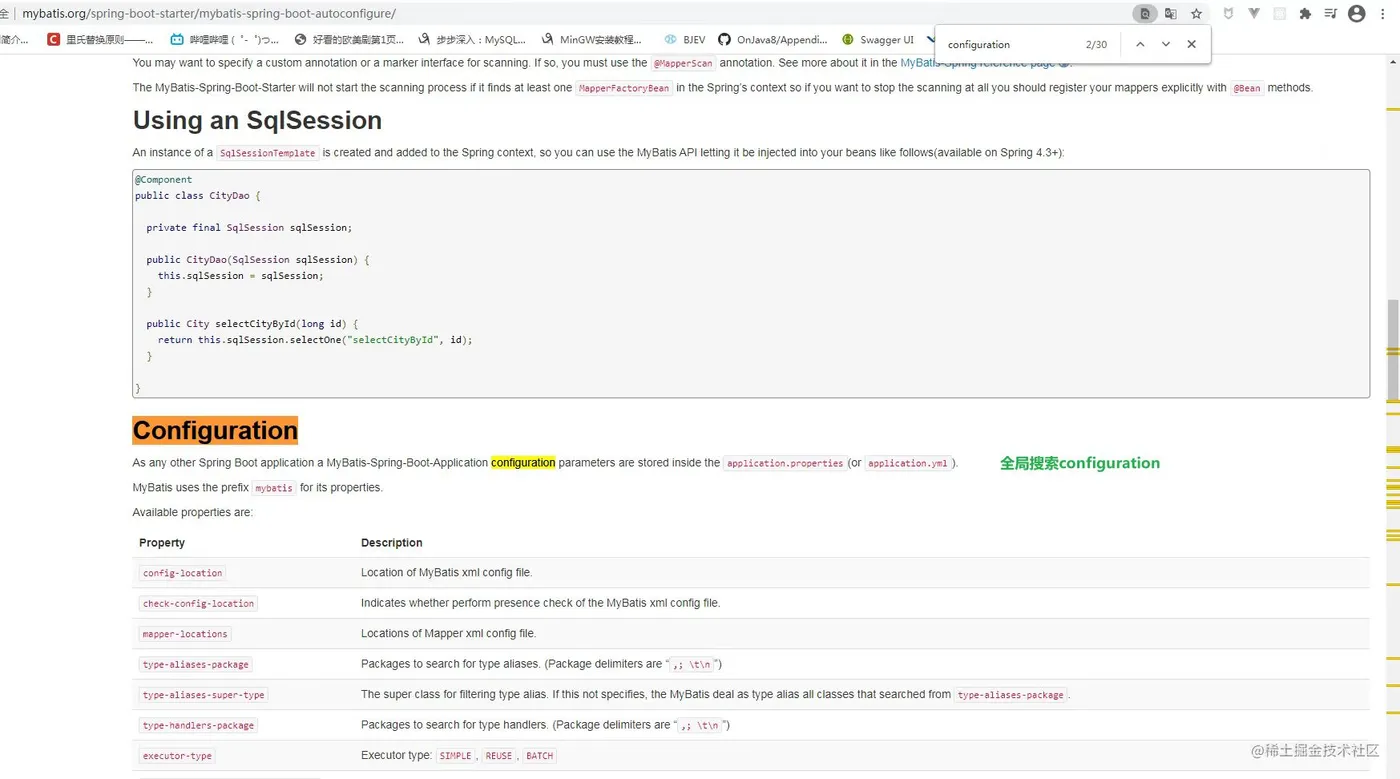Viewport: 1400px width, 779px height.
Task: Click 'public class CityDao {' code line
Action: (x=198, y=196)
